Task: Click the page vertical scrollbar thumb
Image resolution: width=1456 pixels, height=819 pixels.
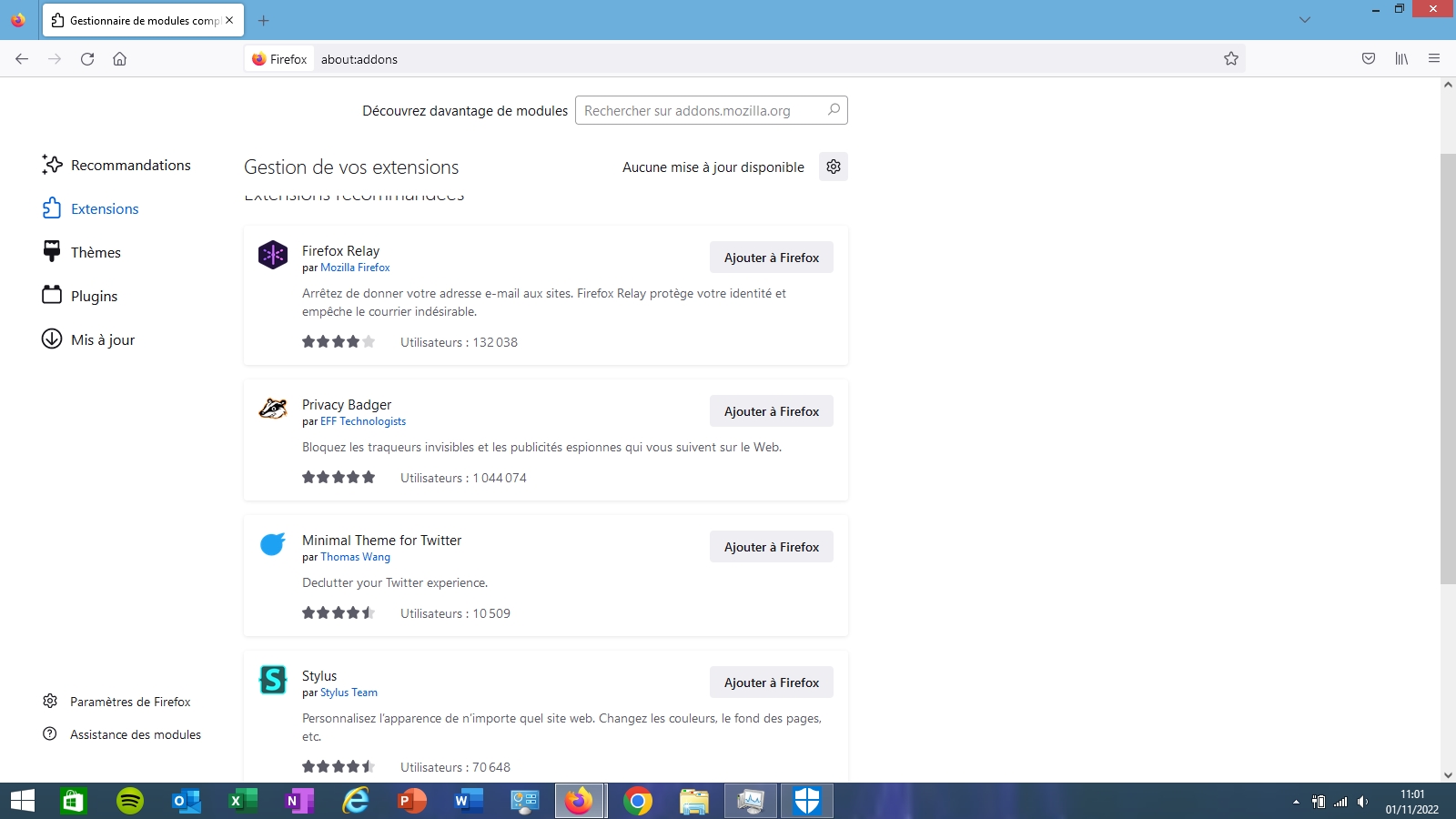Action: tap(1448, 369)
